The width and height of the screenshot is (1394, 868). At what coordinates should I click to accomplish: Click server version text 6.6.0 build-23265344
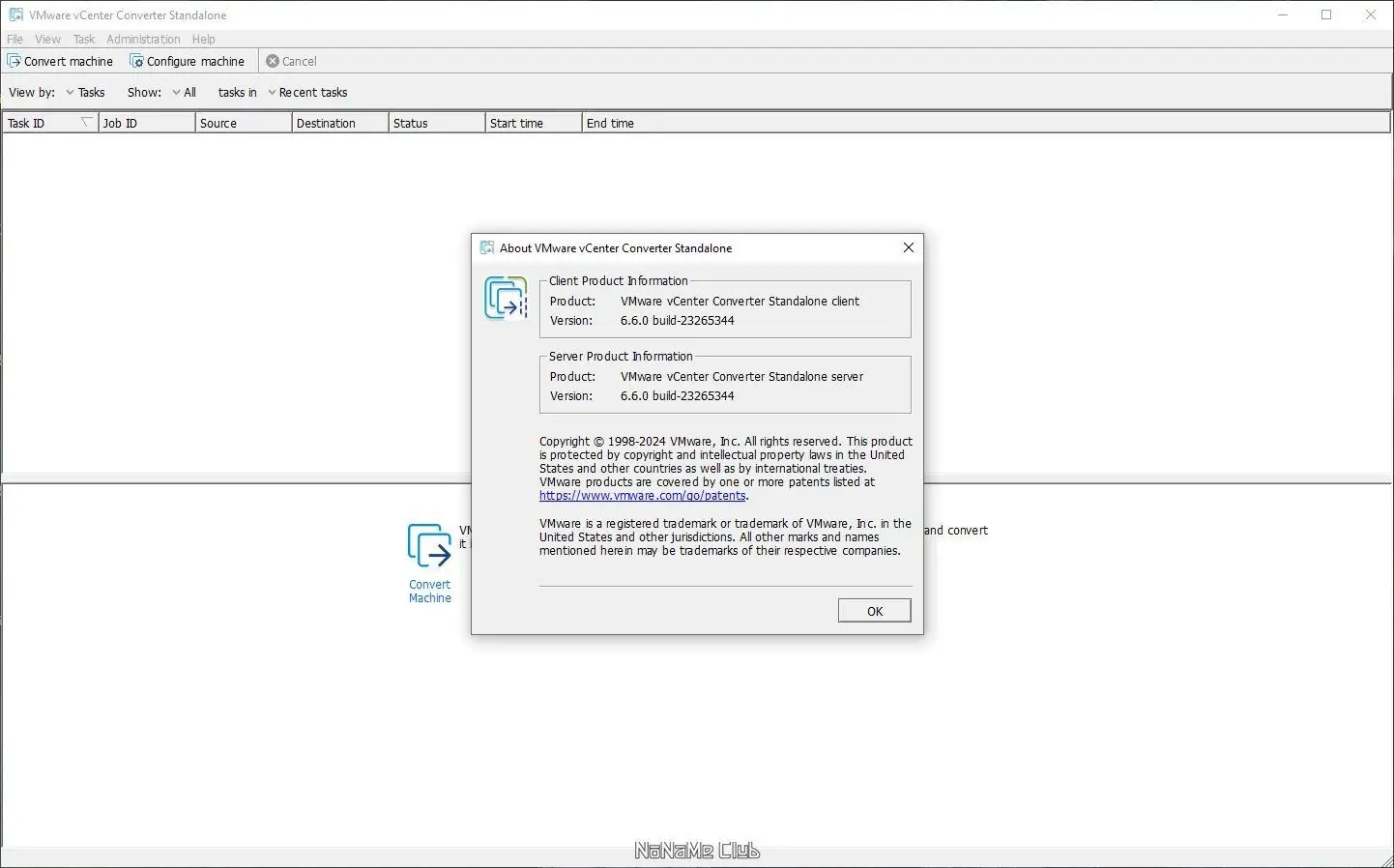pyautogui.click(x=678, y=395)
